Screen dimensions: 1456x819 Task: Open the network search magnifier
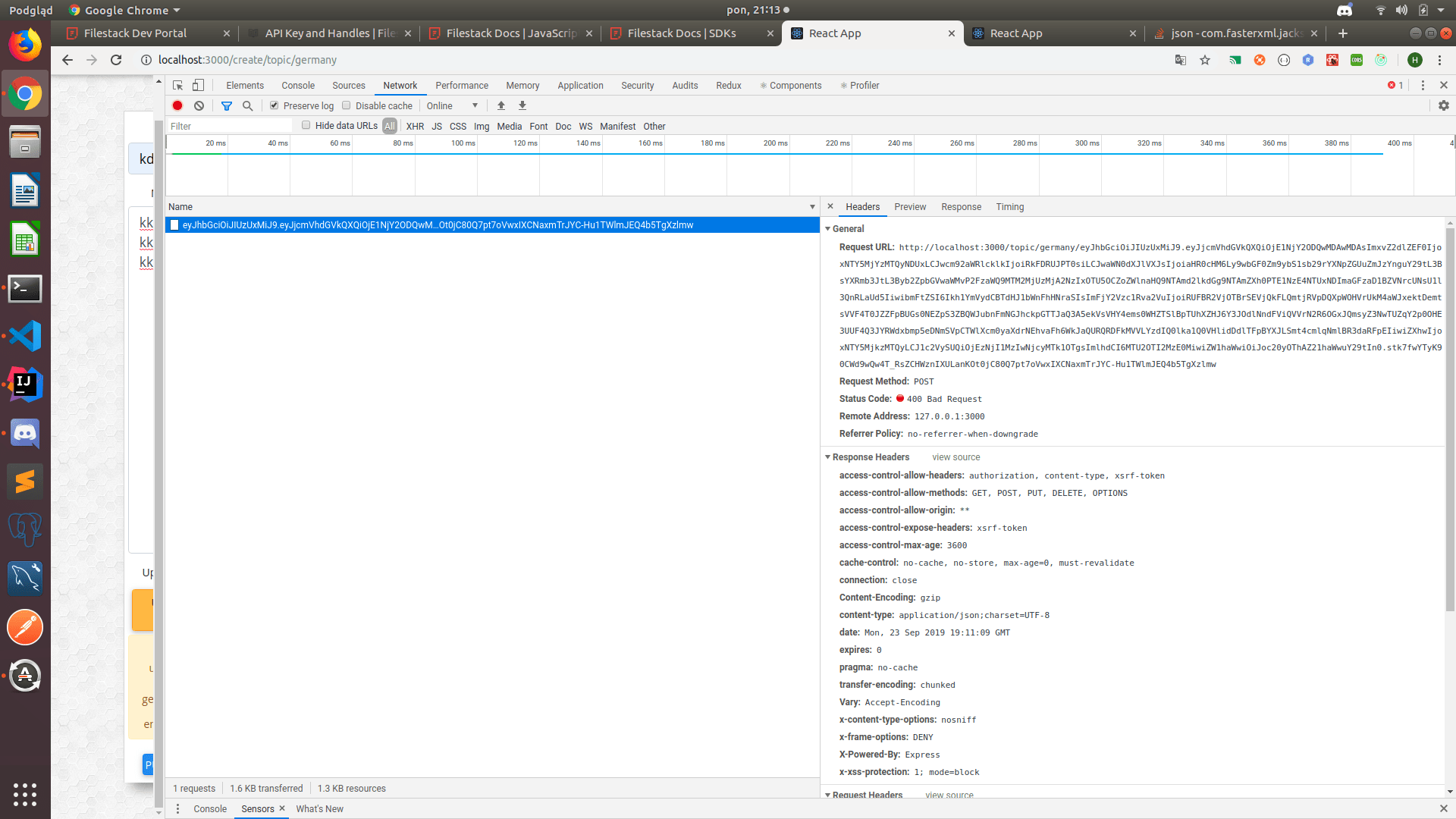tap(247, 105)
